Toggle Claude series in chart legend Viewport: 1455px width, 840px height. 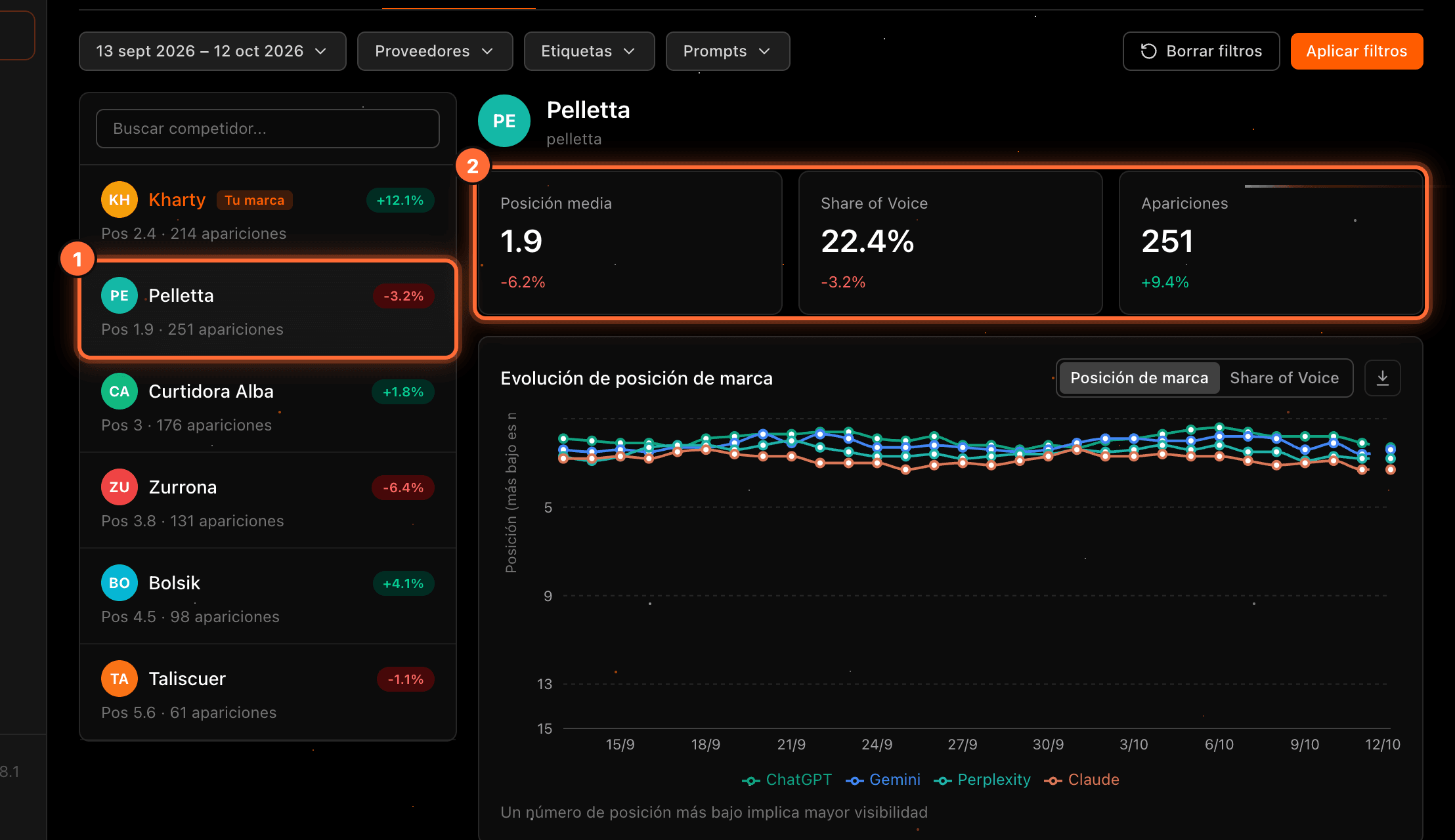click(1081, 780)
